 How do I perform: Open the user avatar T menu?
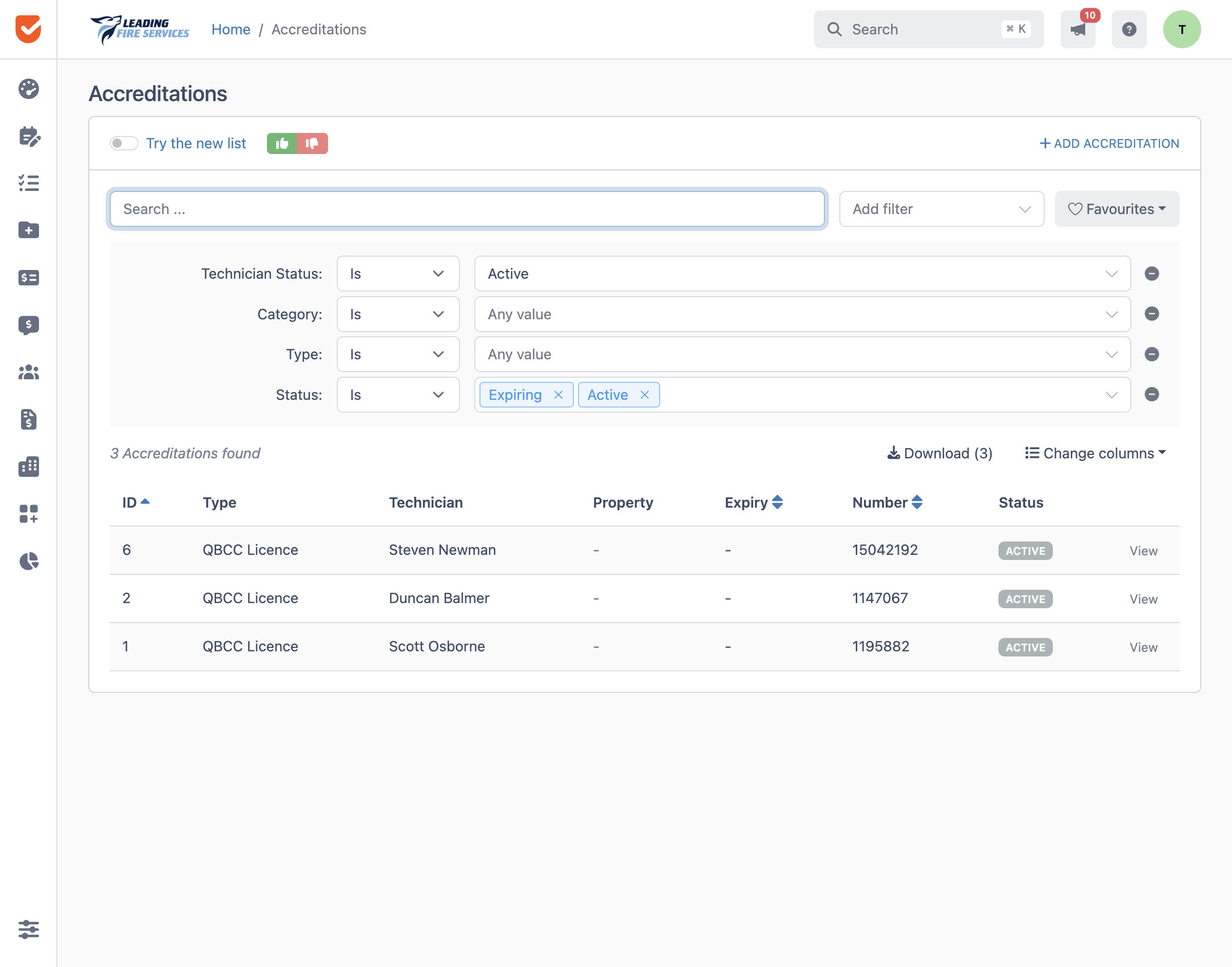tap(1182, 29)
